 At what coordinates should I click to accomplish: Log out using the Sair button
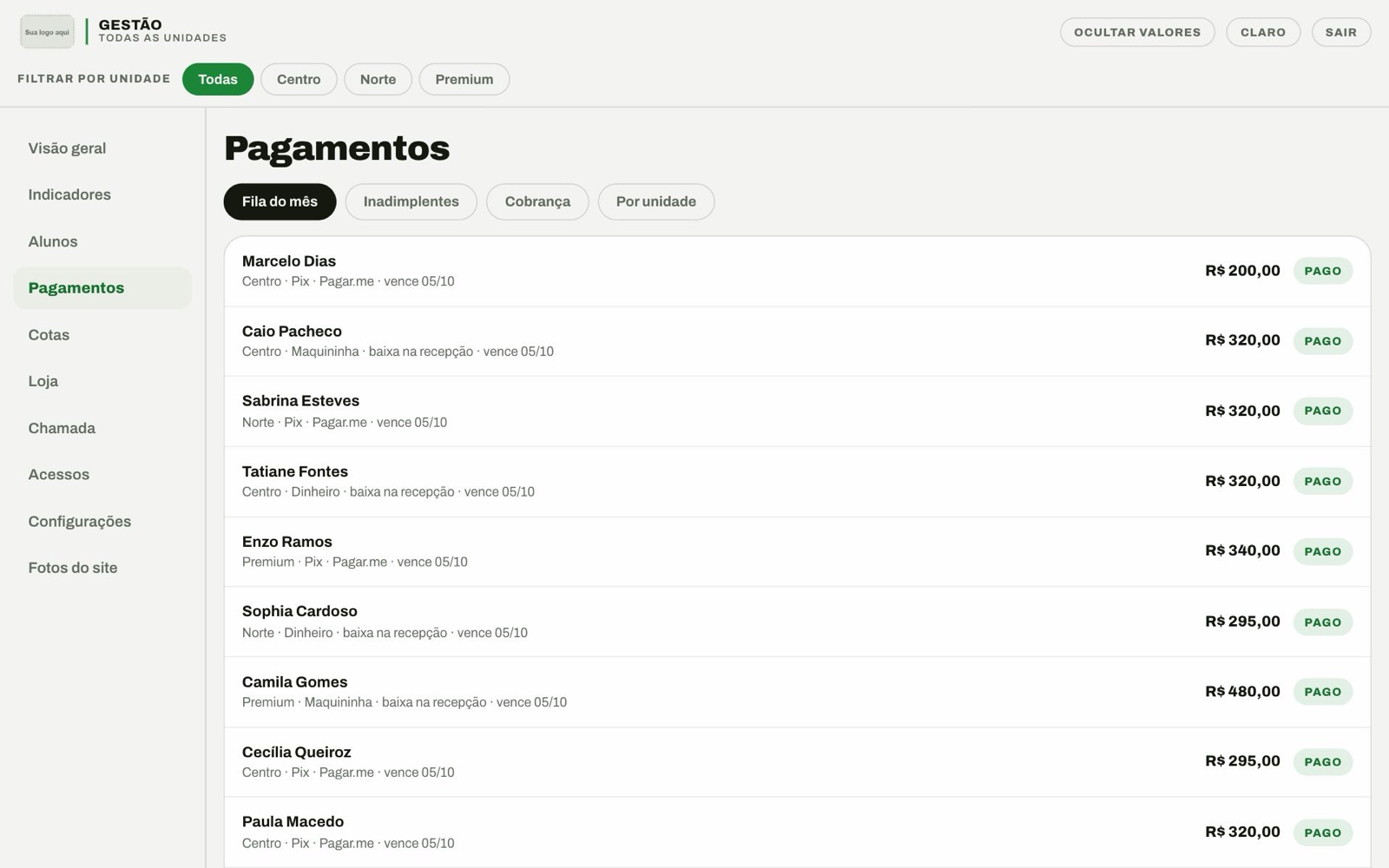pyautogui.click(x=1340, y=32)
